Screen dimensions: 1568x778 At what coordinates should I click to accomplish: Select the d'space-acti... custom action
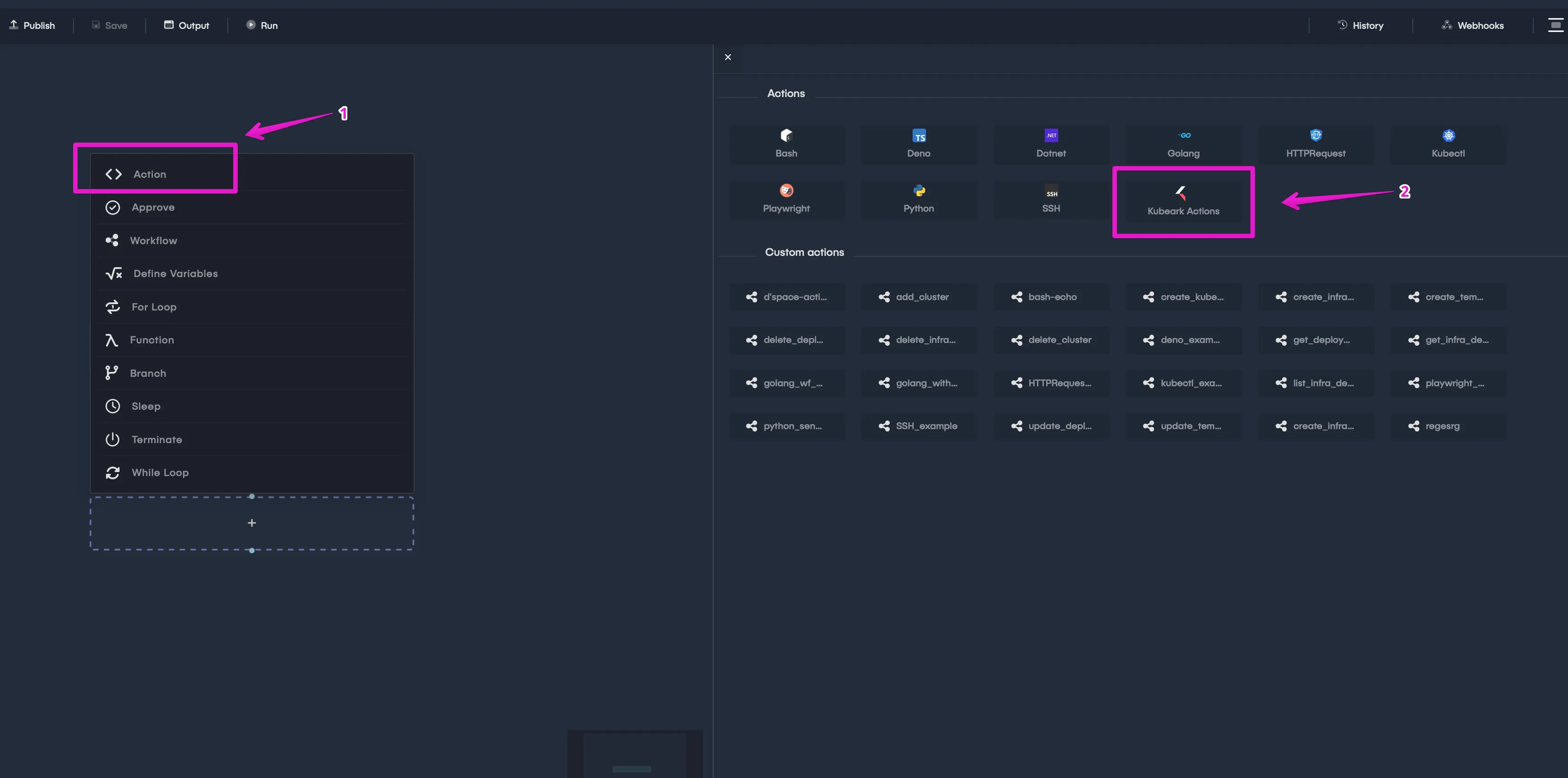coord(786,297)
